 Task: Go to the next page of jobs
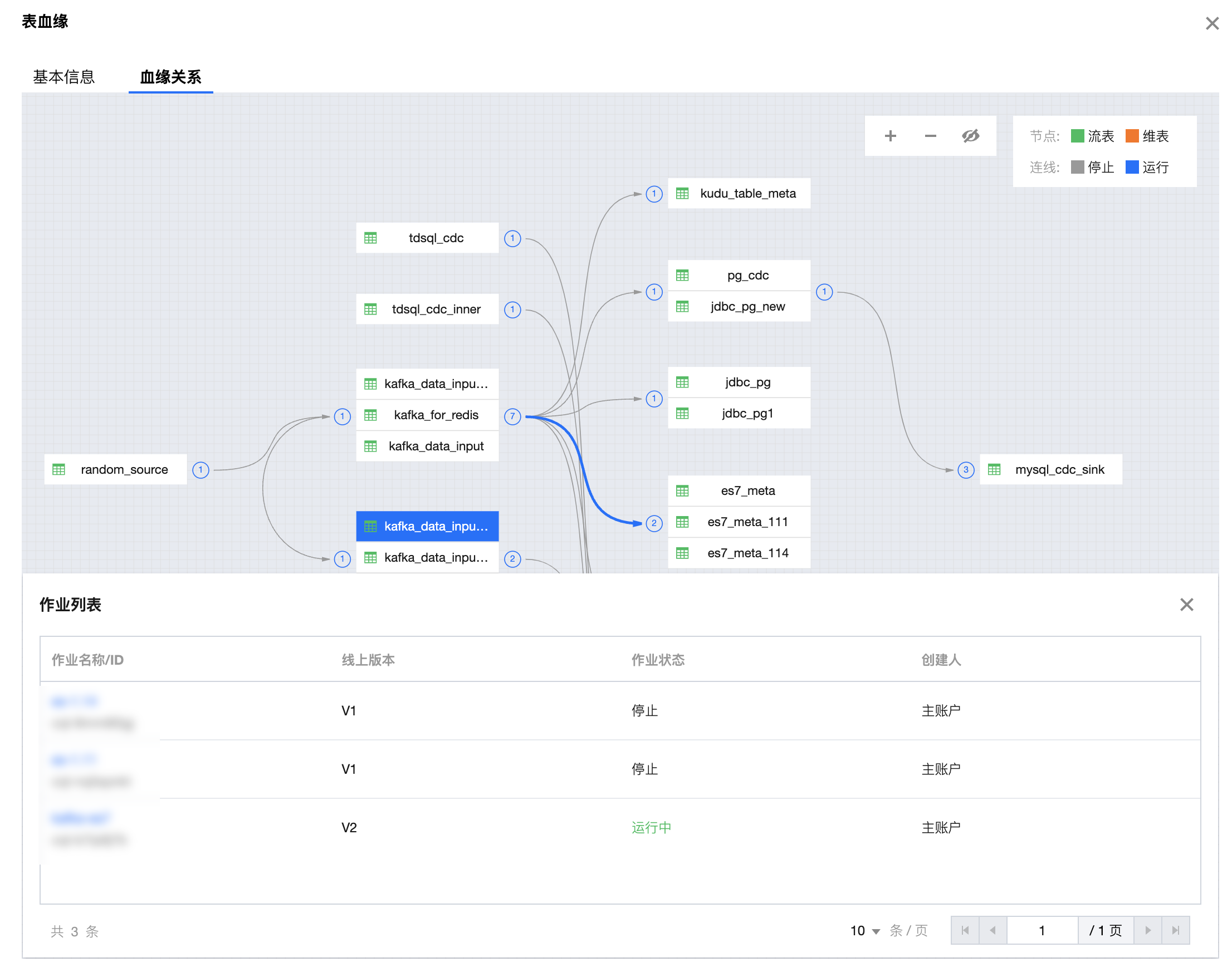click(1147, 930)
